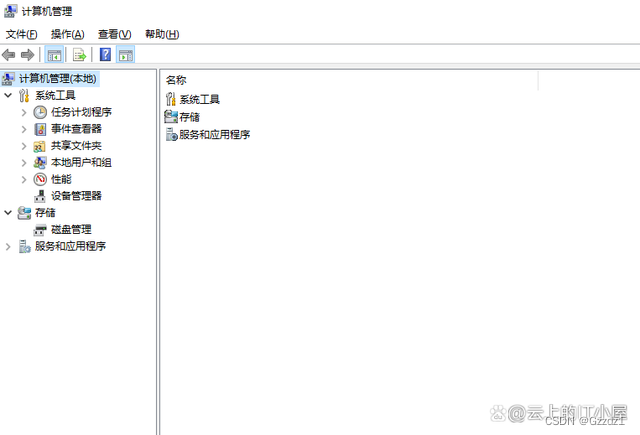Click the 存储 icon in the right pane
This screenshot has height=435, width=640.
coord(171,117)
